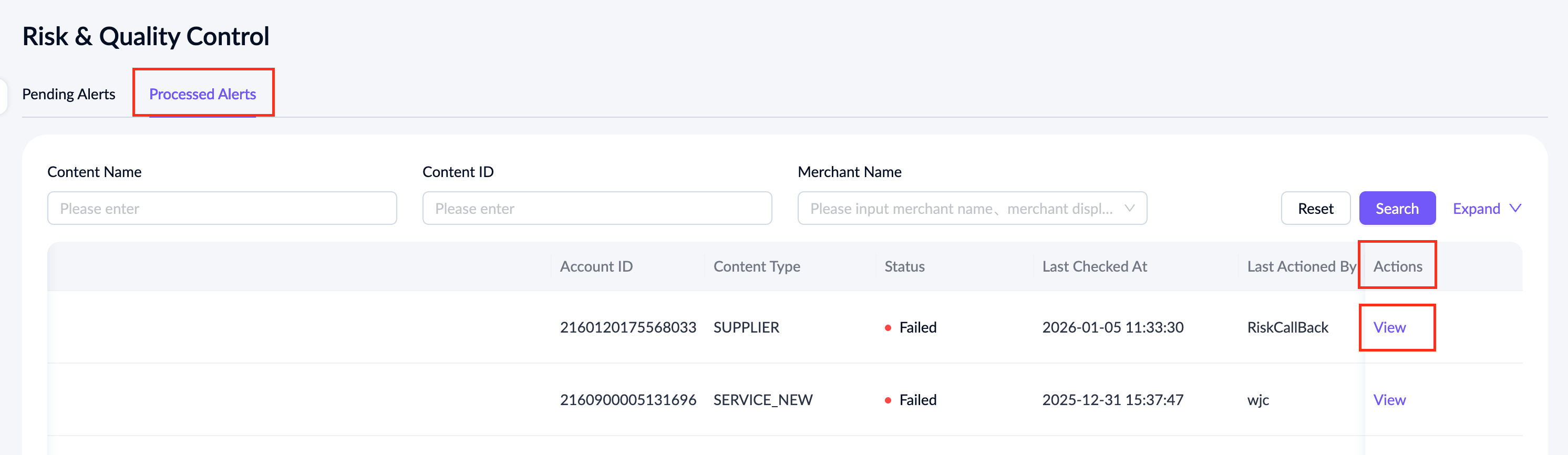Focus the Content Name input field
This screenshot has height=455, width=1568.
(x=222, y=209)
